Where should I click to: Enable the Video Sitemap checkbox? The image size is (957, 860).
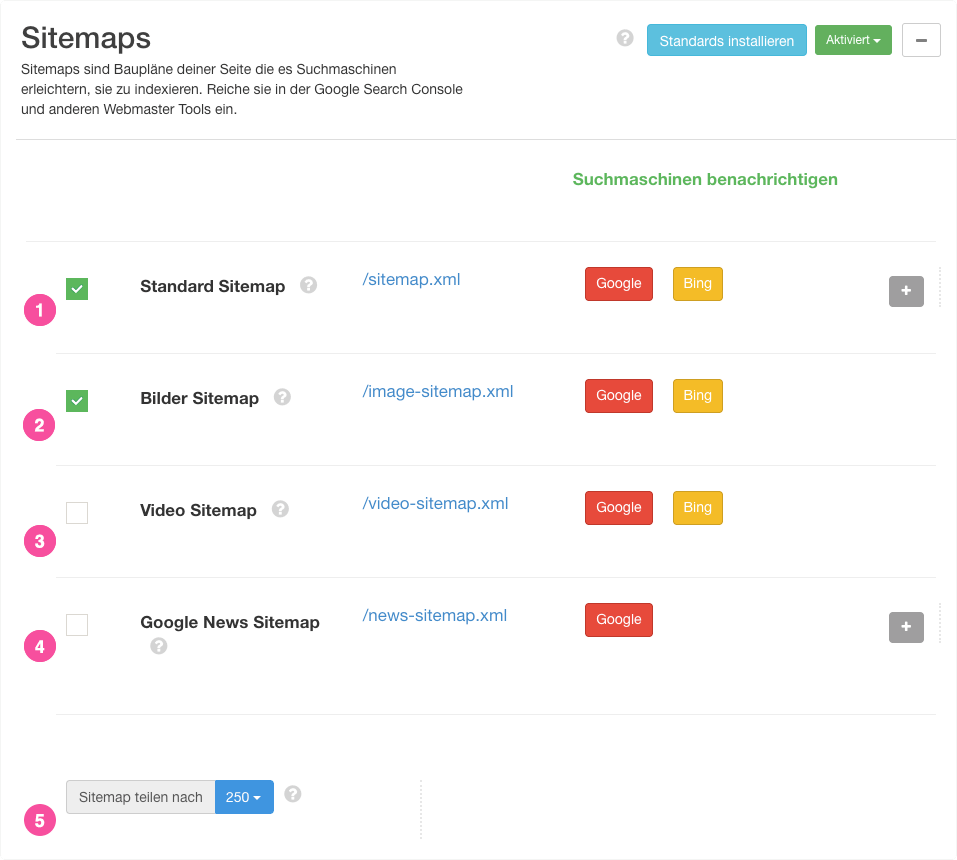tap(77, 513)
